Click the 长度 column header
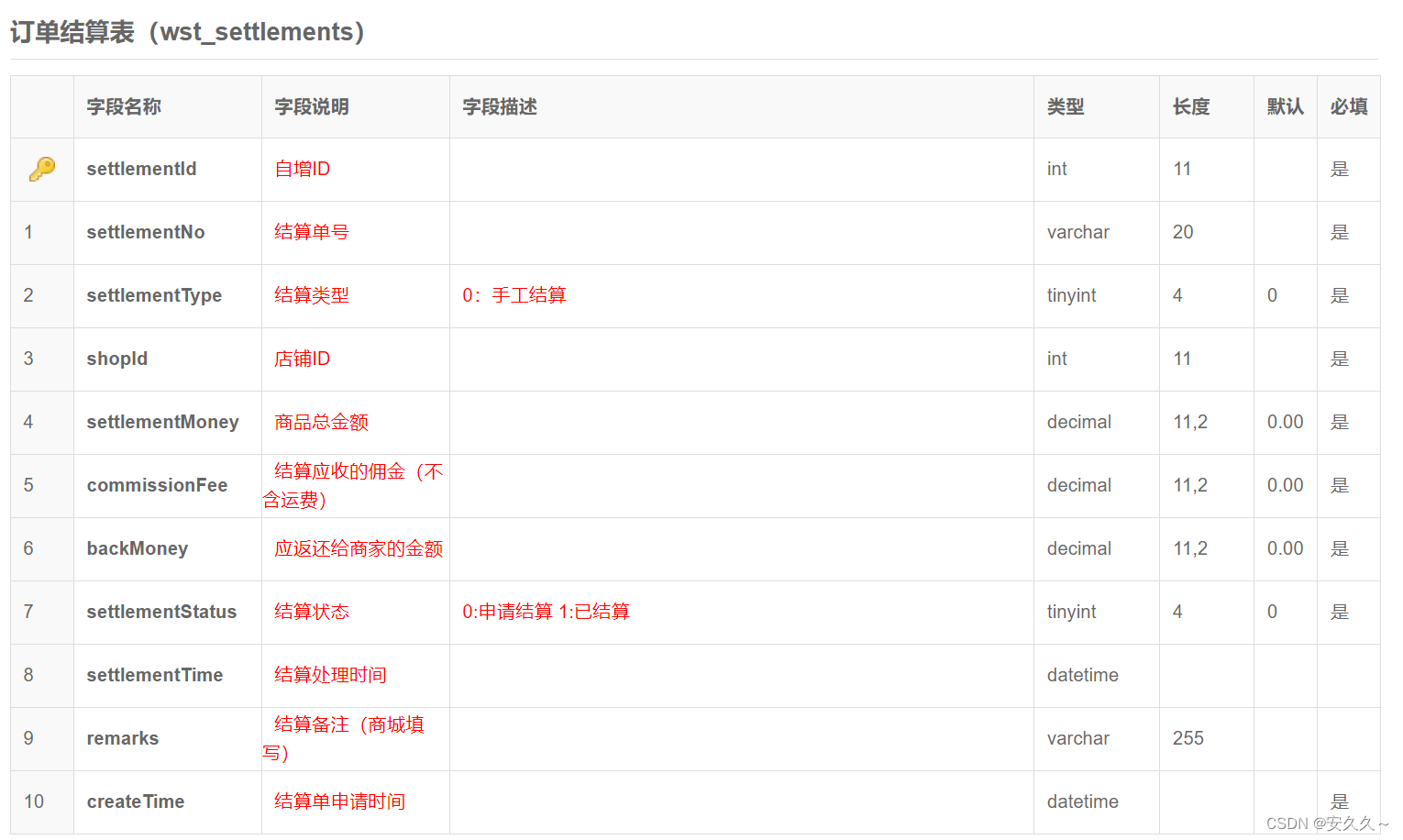 (1189, 106)
